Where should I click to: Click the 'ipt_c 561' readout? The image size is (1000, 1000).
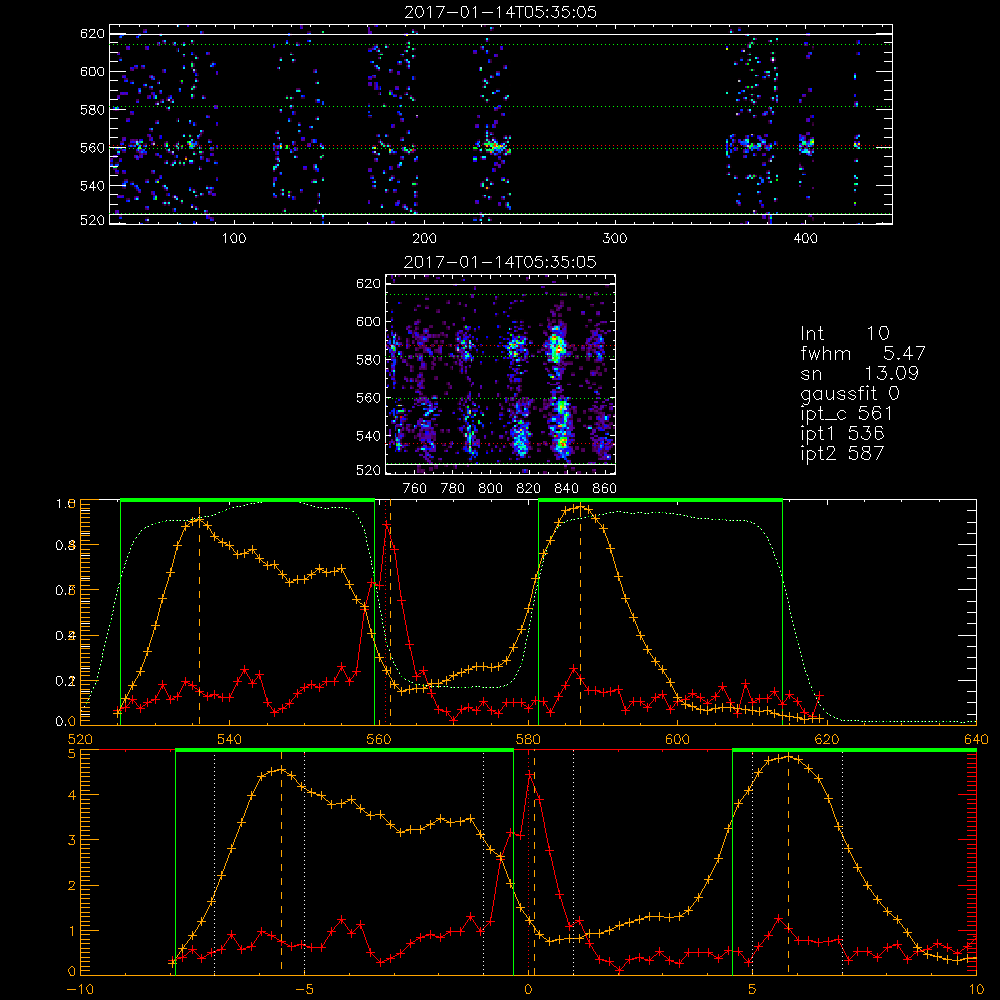coord(846,414)
